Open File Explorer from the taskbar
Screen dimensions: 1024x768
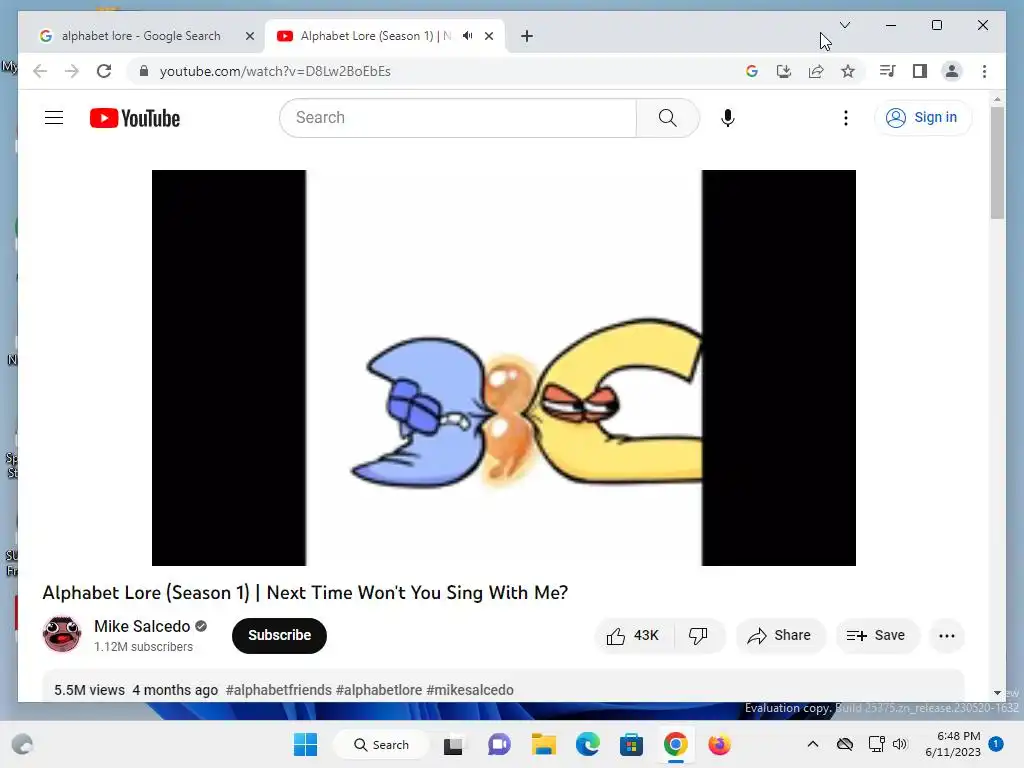point(543,744)
